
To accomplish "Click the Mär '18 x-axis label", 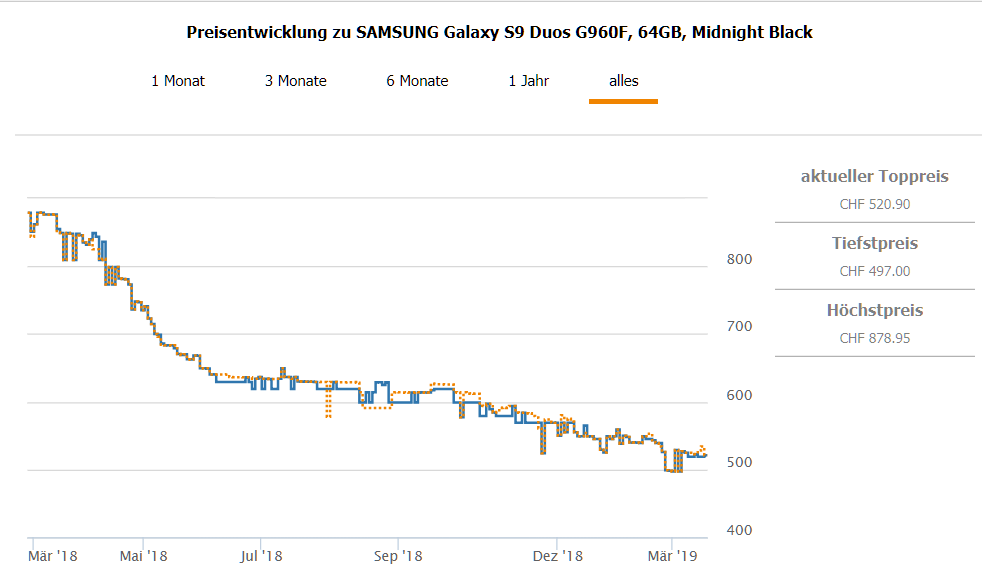I will click(53, 556).
